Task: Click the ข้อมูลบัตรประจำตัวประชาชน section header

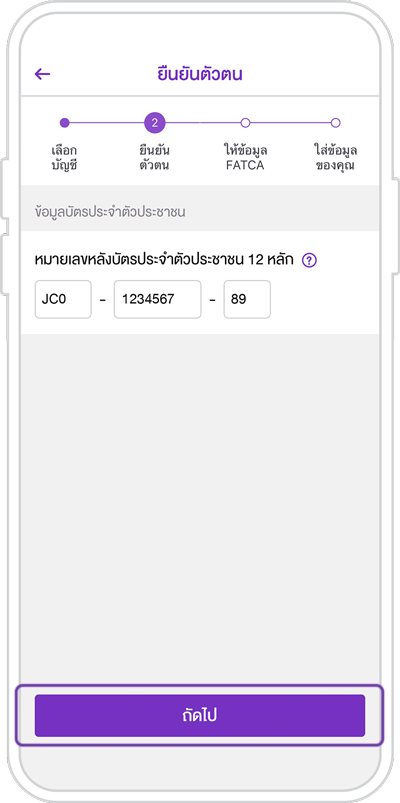Action: pos(110,212)
